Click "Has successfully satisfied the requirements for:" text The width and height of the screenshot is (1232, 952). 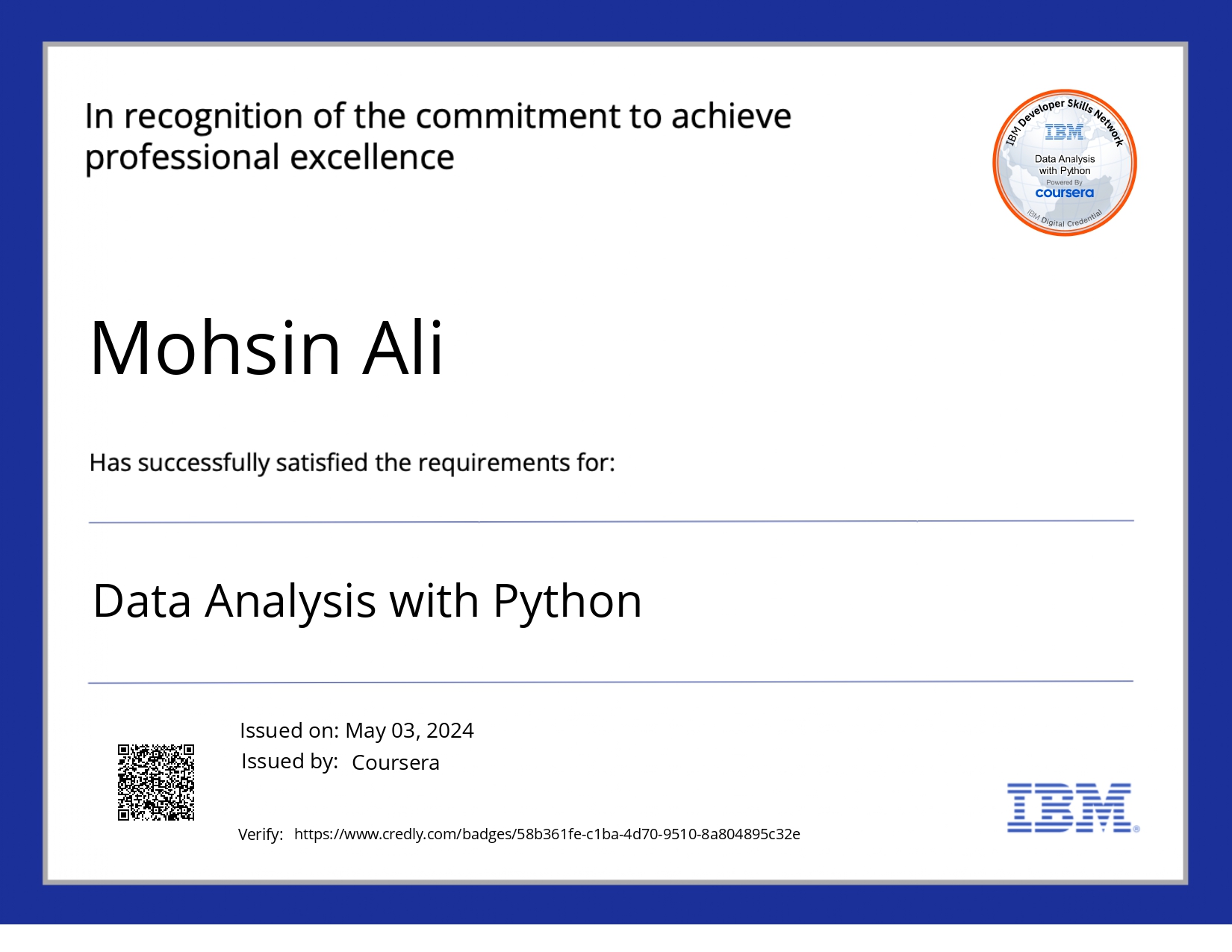click(352, 463)
